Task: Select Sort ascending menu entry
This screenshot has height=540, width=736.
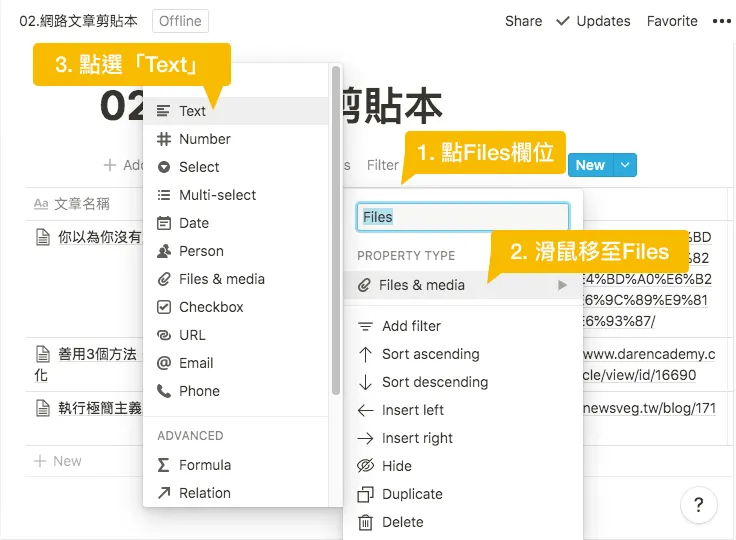Action: pos(463,354)
